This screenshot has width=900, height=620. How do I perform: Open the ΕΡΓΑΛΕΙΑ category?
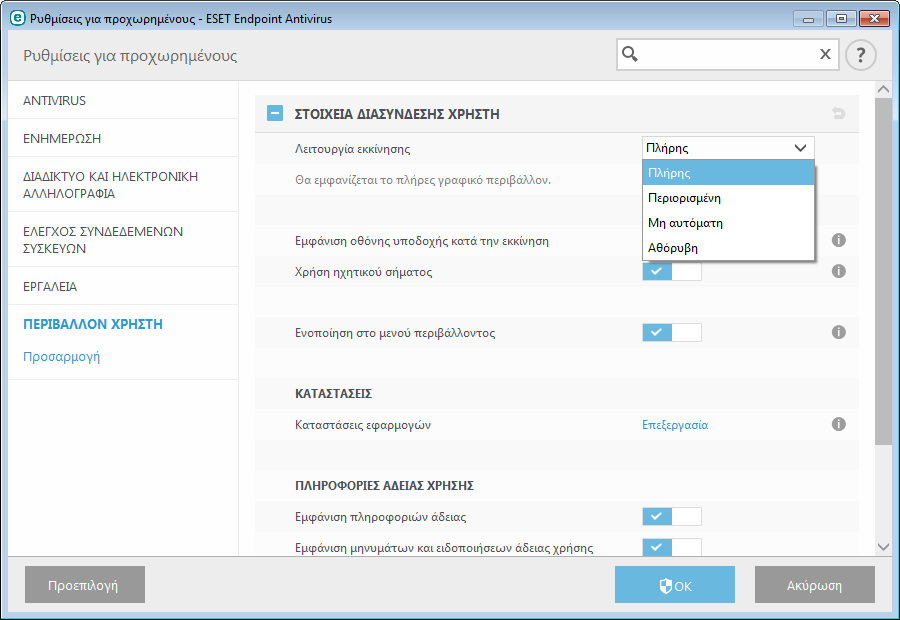[x=123, y=286]
